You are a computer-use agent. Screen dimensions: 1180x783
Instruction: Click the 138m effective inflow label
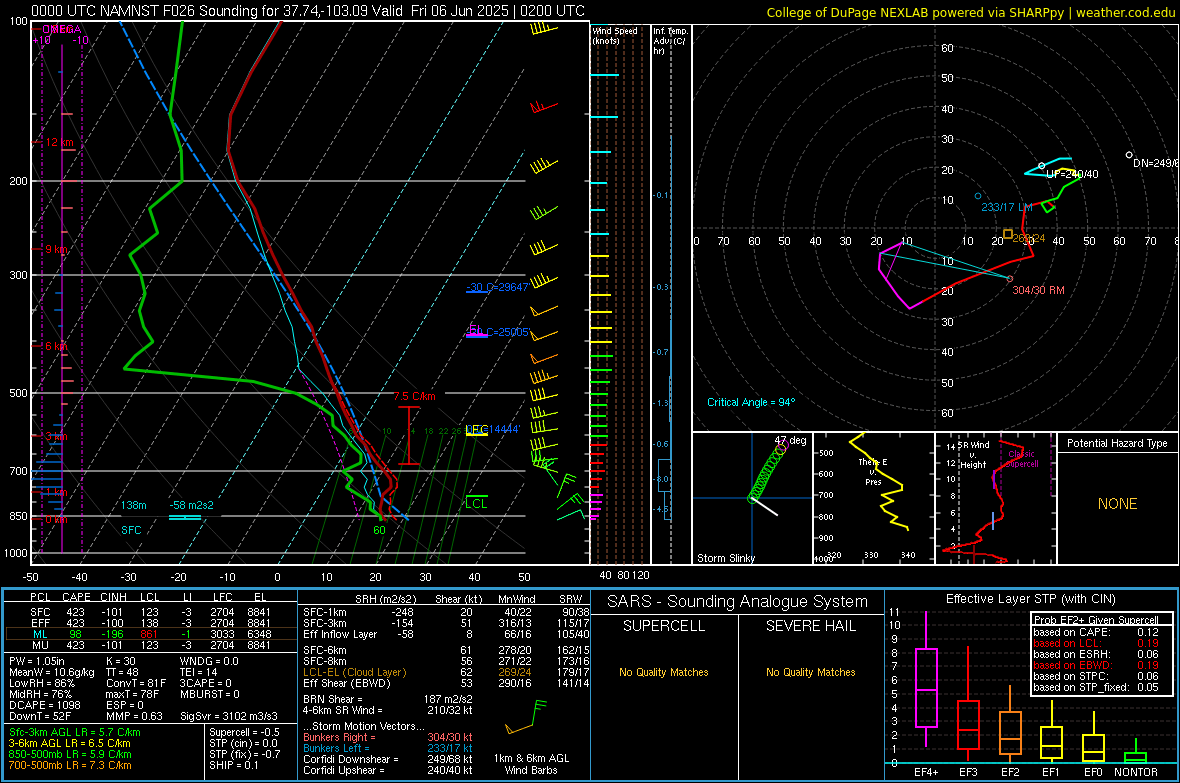[134, 505]
